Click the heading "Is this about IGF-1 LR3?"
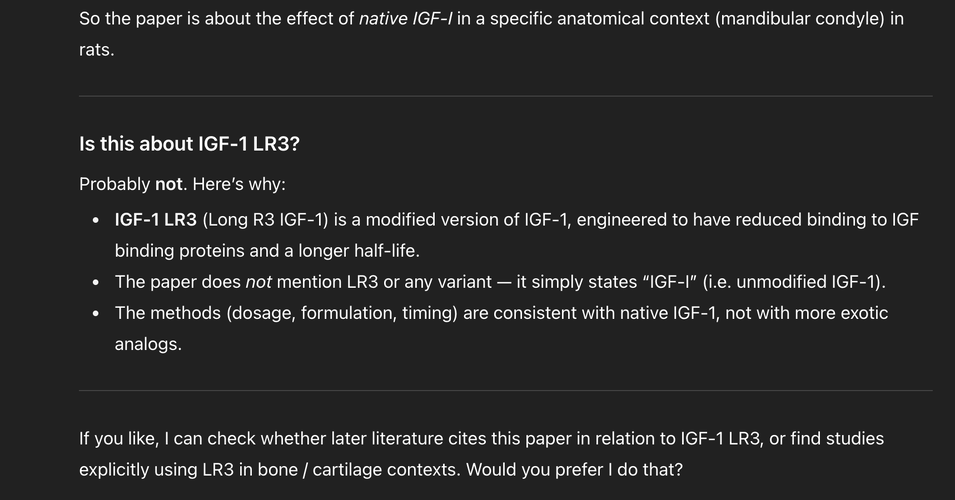The image size is (955, 500). [x=189, y=144]
